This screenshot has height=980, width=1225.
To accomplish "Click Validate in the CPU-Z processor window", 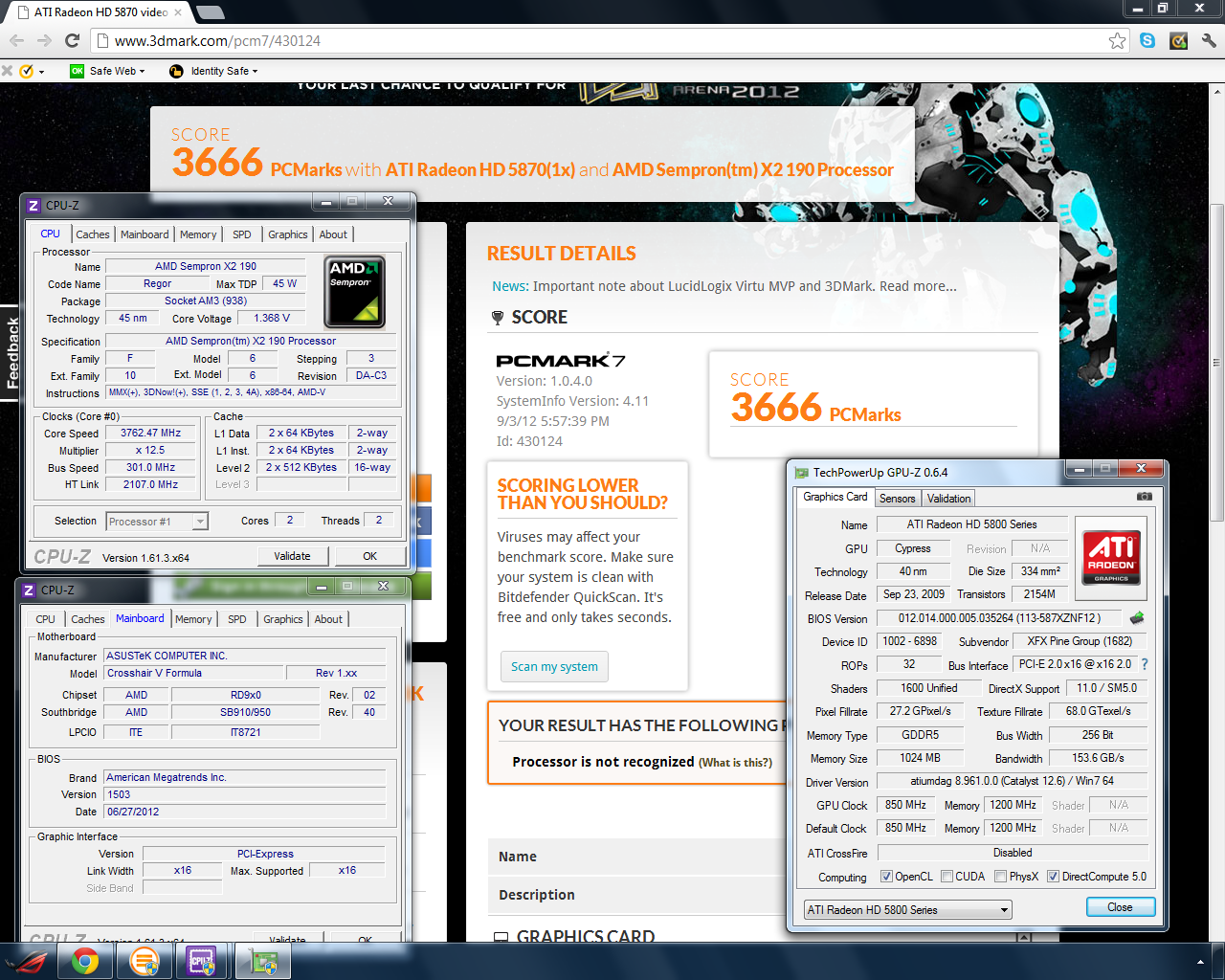I will click(293, 556).
